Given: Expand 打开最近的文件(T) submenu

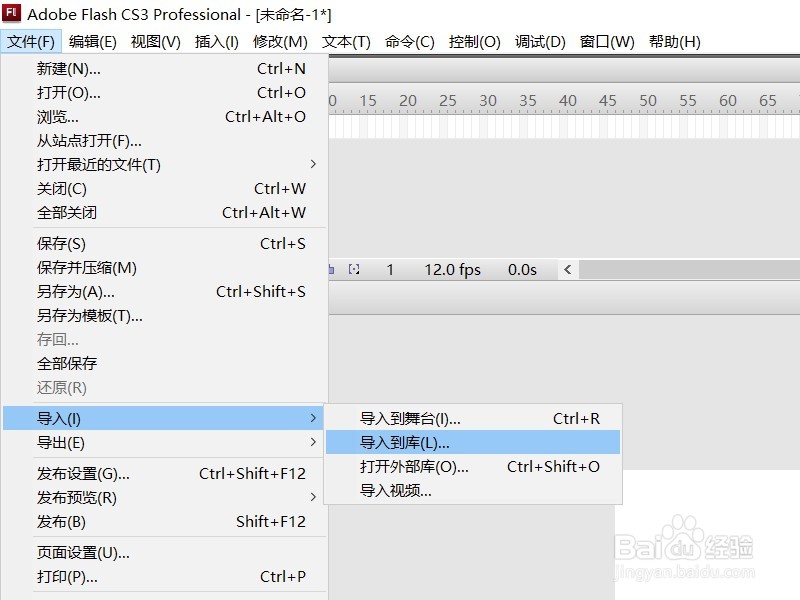Looking at the screenshot, I should coord(164,164).
